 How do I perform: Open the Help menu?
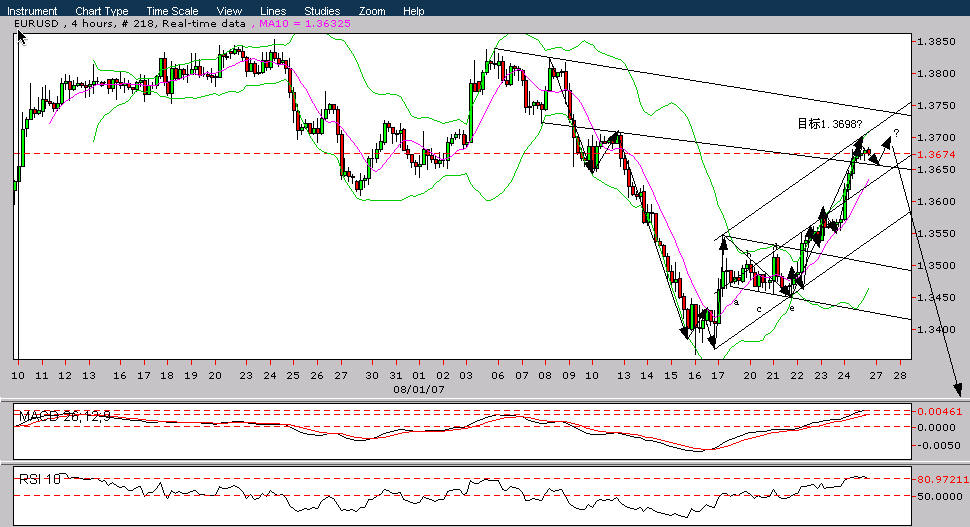(x=413, y=11)
